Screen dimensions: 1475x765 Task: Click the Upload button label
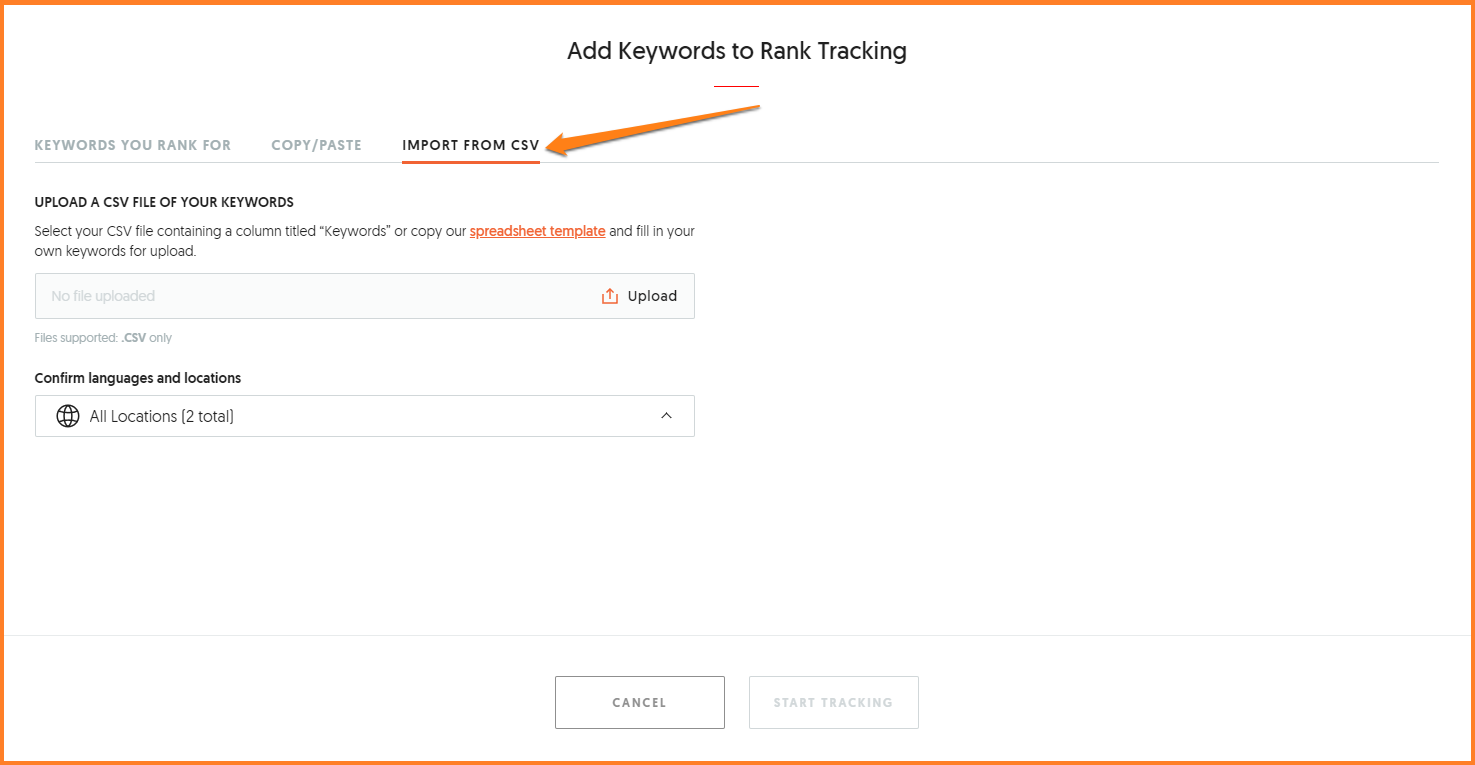652,296
